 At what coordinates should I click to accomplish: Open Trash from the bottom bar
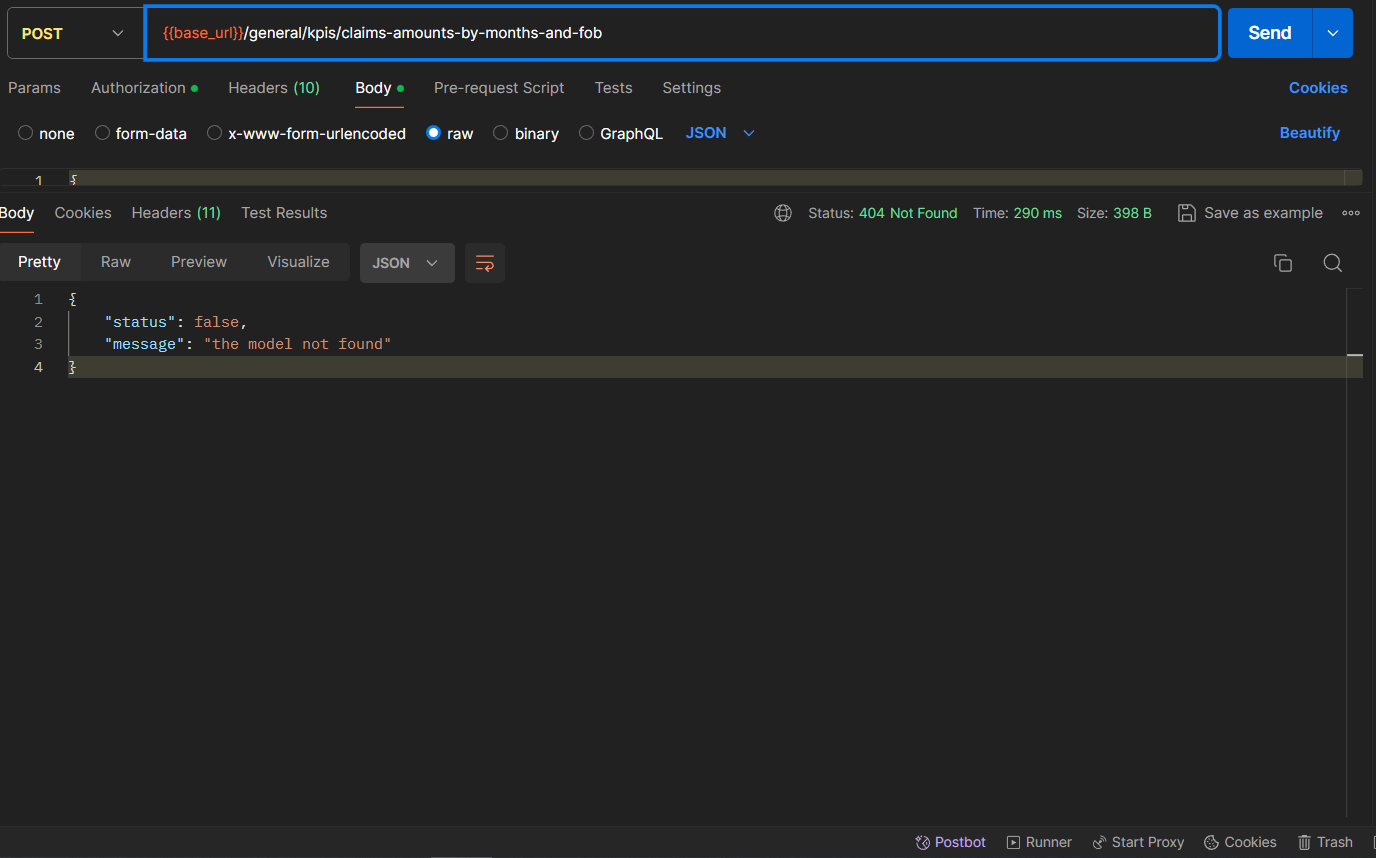[1325, 842]
